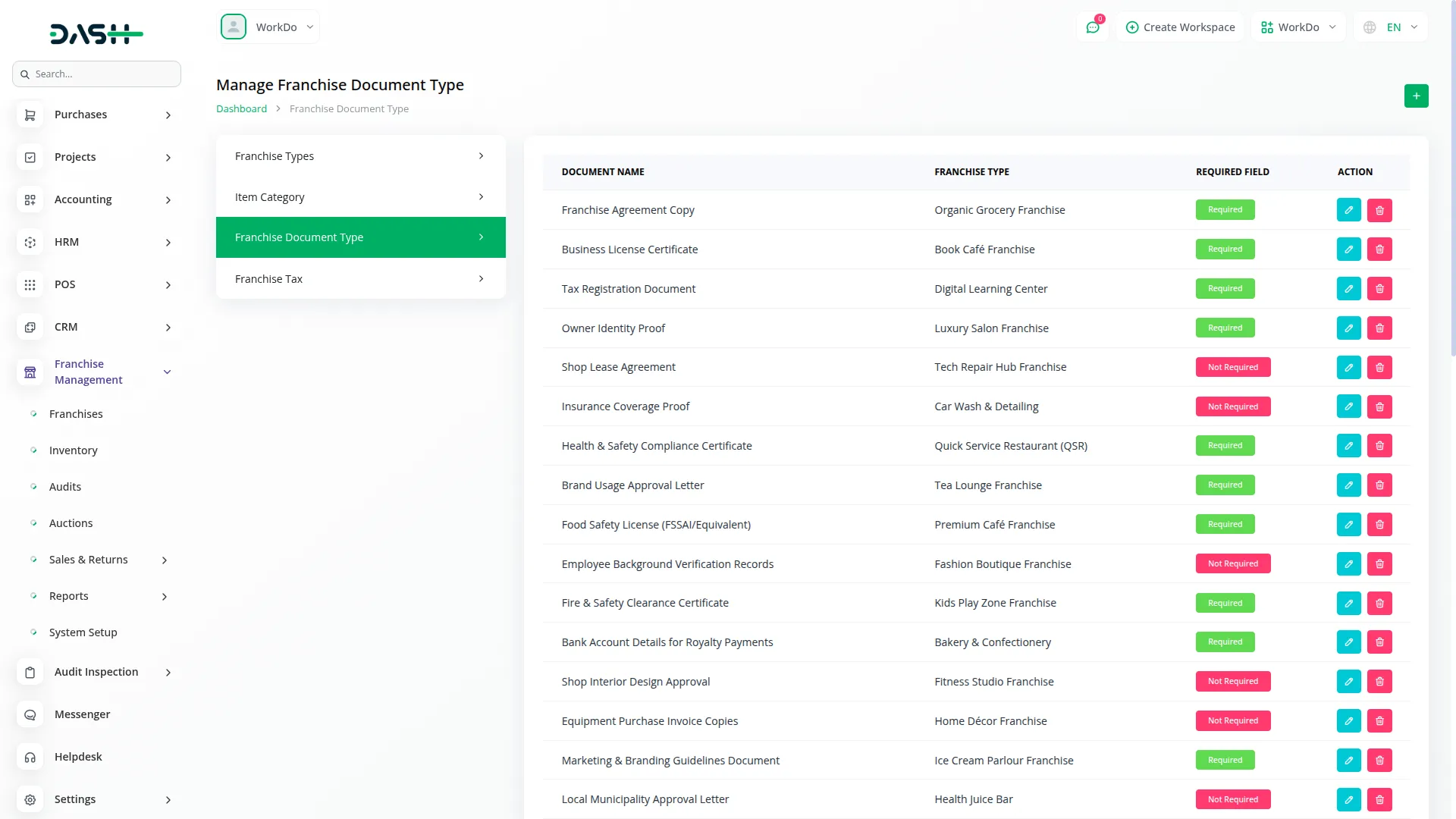The width and height of the screenshot is (1456, 819).
Task: Click the Create Workspace button
Action: tap(1180, 27)
